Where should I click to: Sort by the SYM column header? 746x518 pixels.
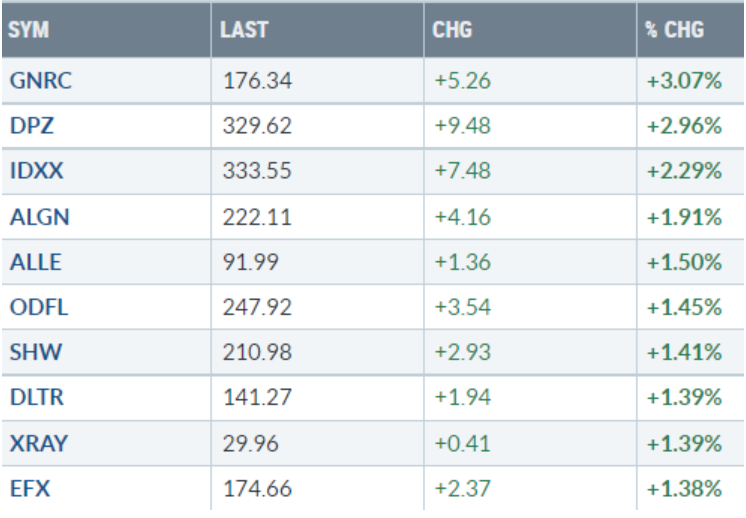coord(27,31)
